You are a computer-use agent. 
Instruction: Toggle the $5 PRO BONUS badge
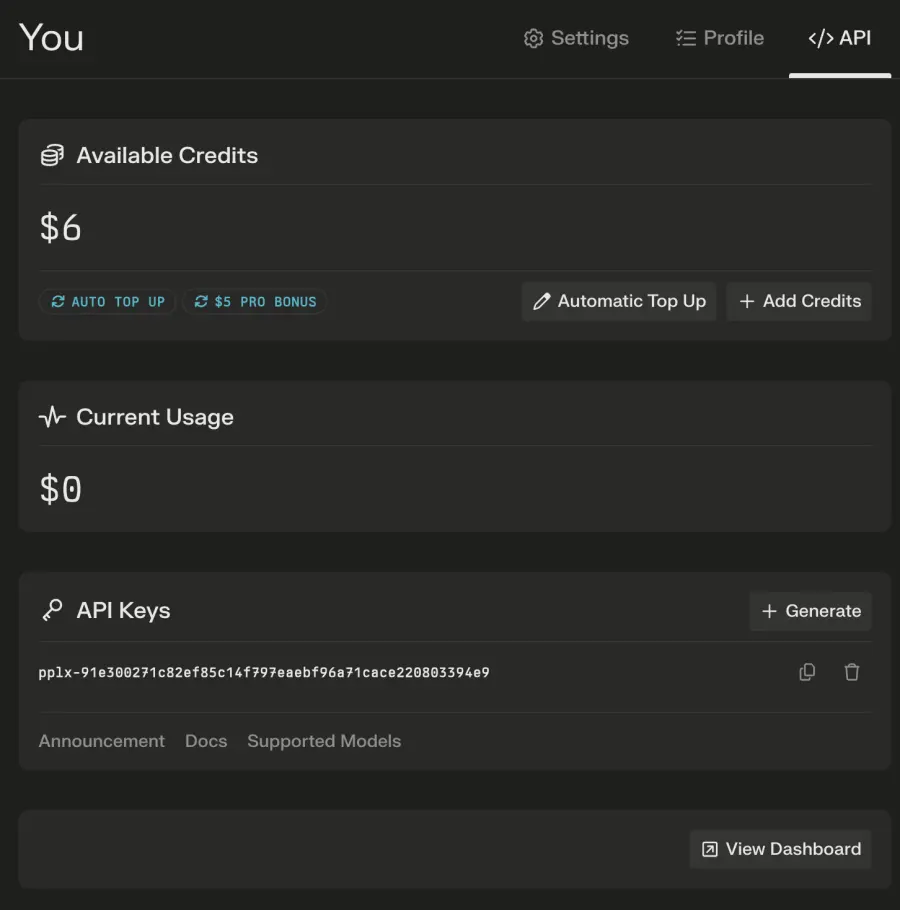click(254, 301)
